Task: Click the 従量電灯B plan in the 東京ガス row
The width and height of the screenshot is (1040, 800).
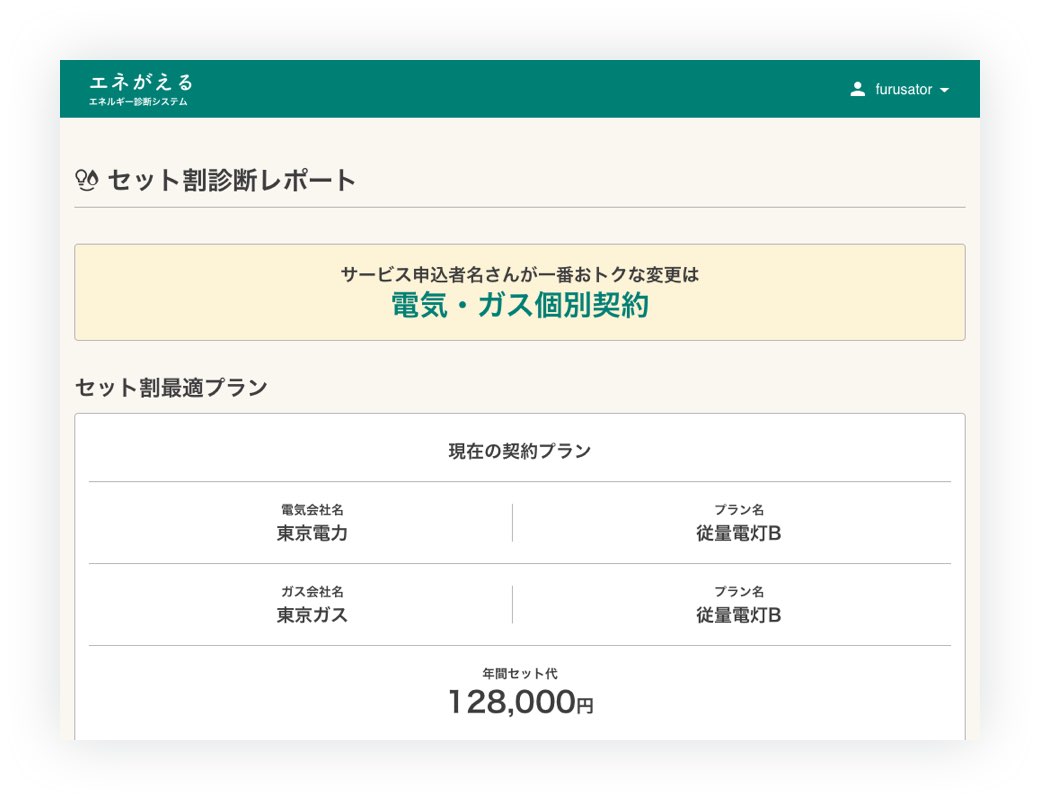Action: pyautogui.click(x=739, y=615)
